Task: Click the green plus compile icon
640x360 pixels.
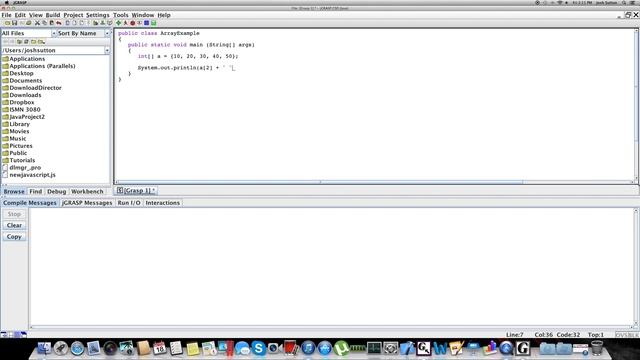Action: click(118, 23)
